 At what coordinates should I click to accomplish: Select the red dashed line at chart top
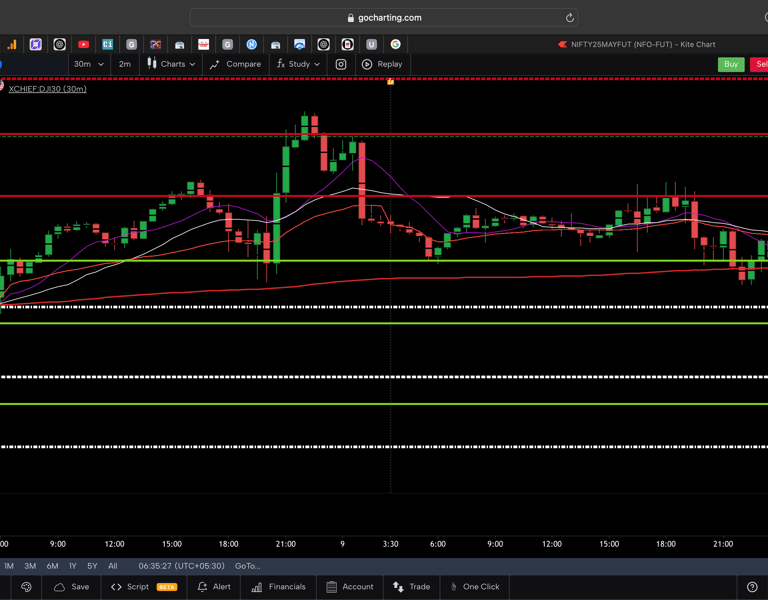point(384,78)
